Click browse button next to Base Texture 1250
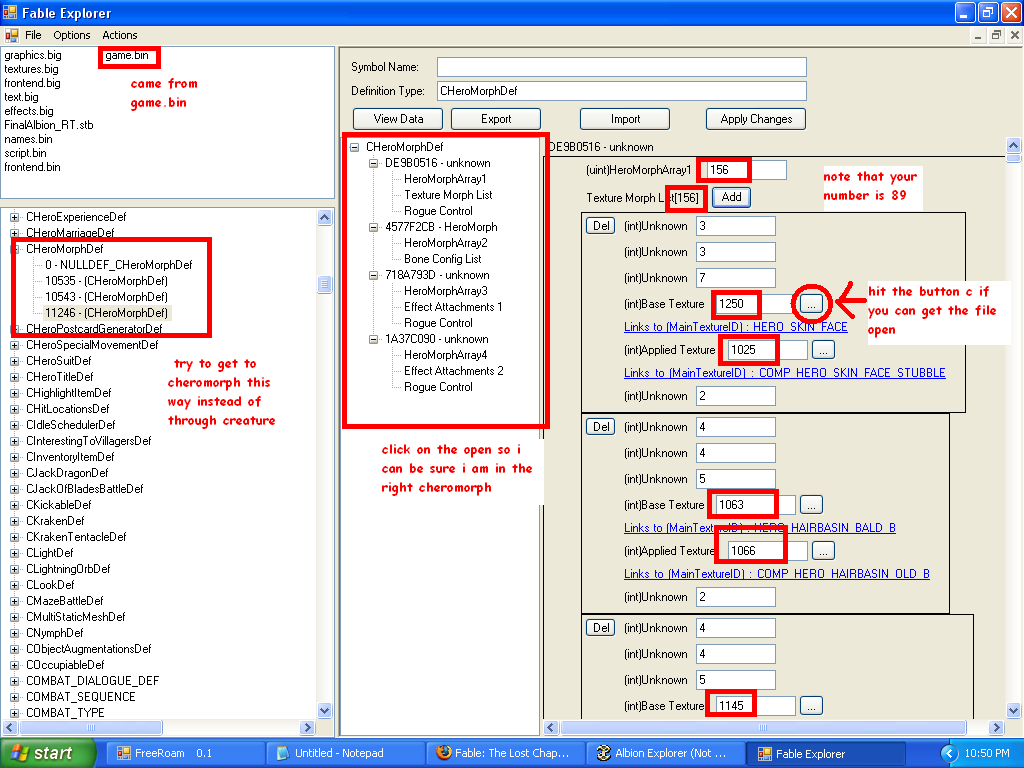This screenshot has width=1024, height=768. [811, 302]
